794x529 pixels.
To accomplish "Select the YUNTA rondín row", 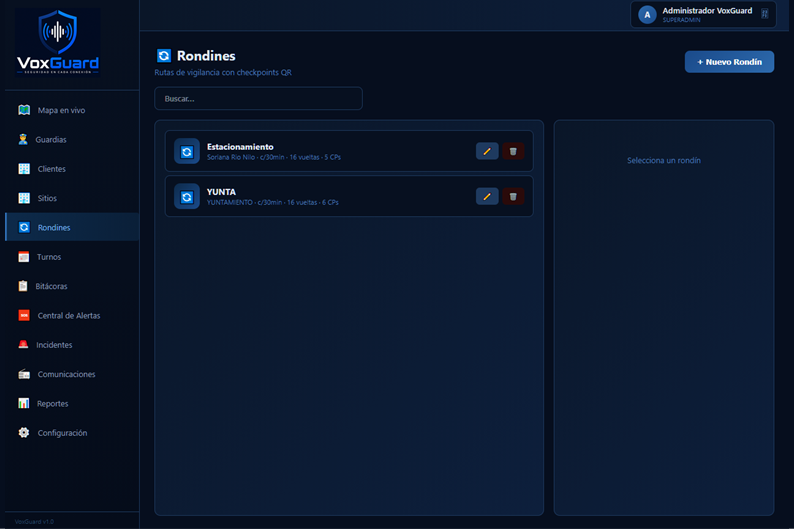I will coord(349,196).
